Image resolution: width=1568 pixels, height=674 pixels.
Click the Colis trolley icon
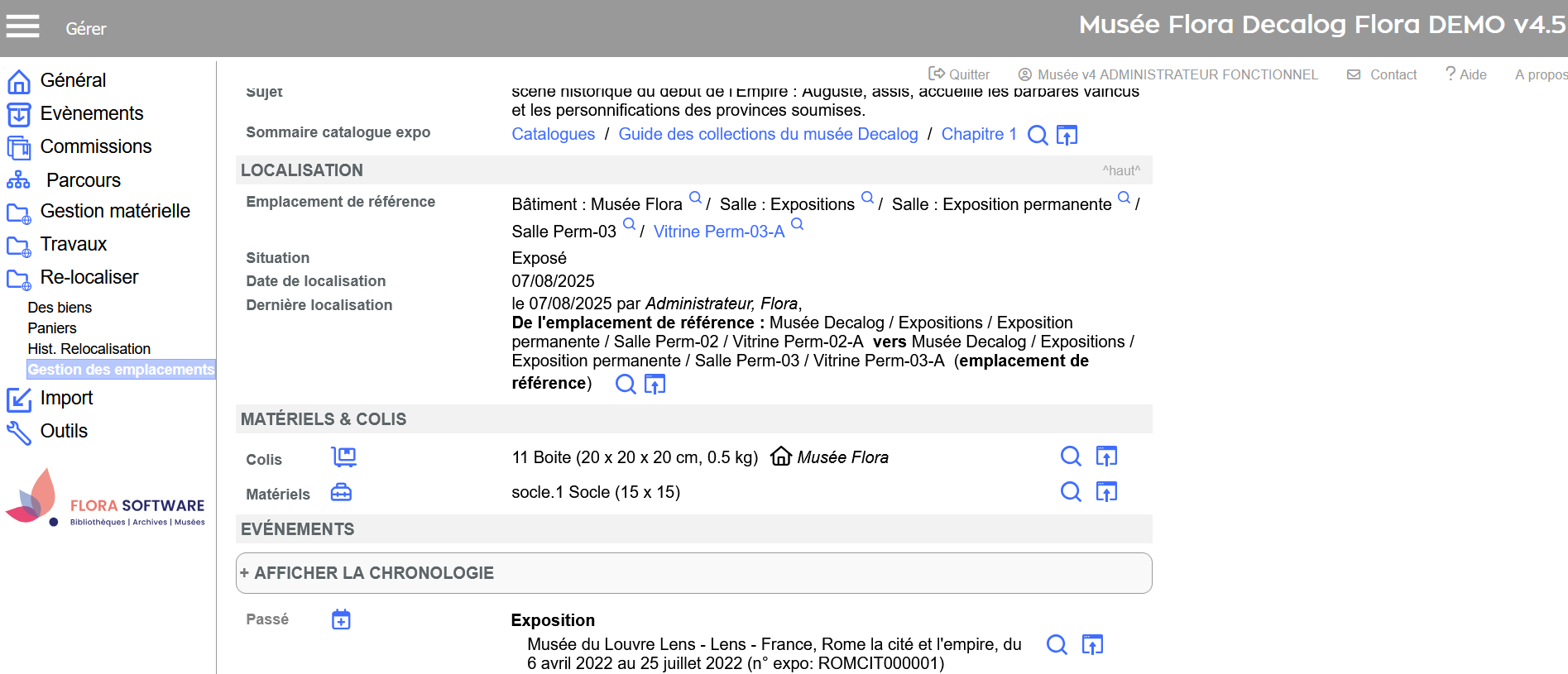coord(343,457)
